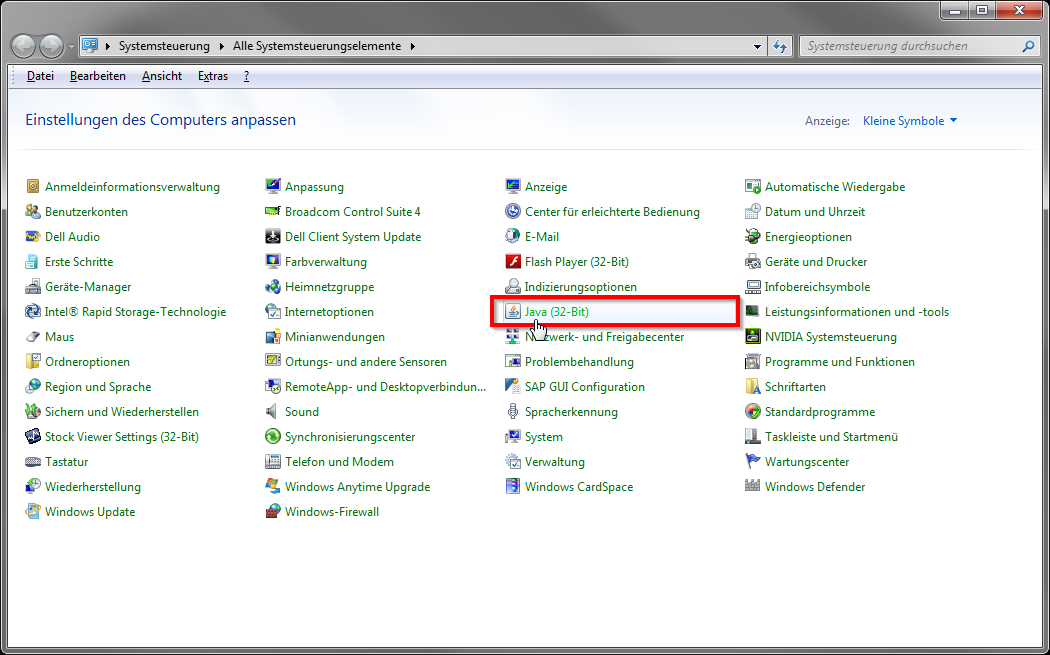The image size is (1050, 655).
Task: Expand the Alle Systemsteuerungselemente breadcrumb arrow
Action: tap(412, 46)
